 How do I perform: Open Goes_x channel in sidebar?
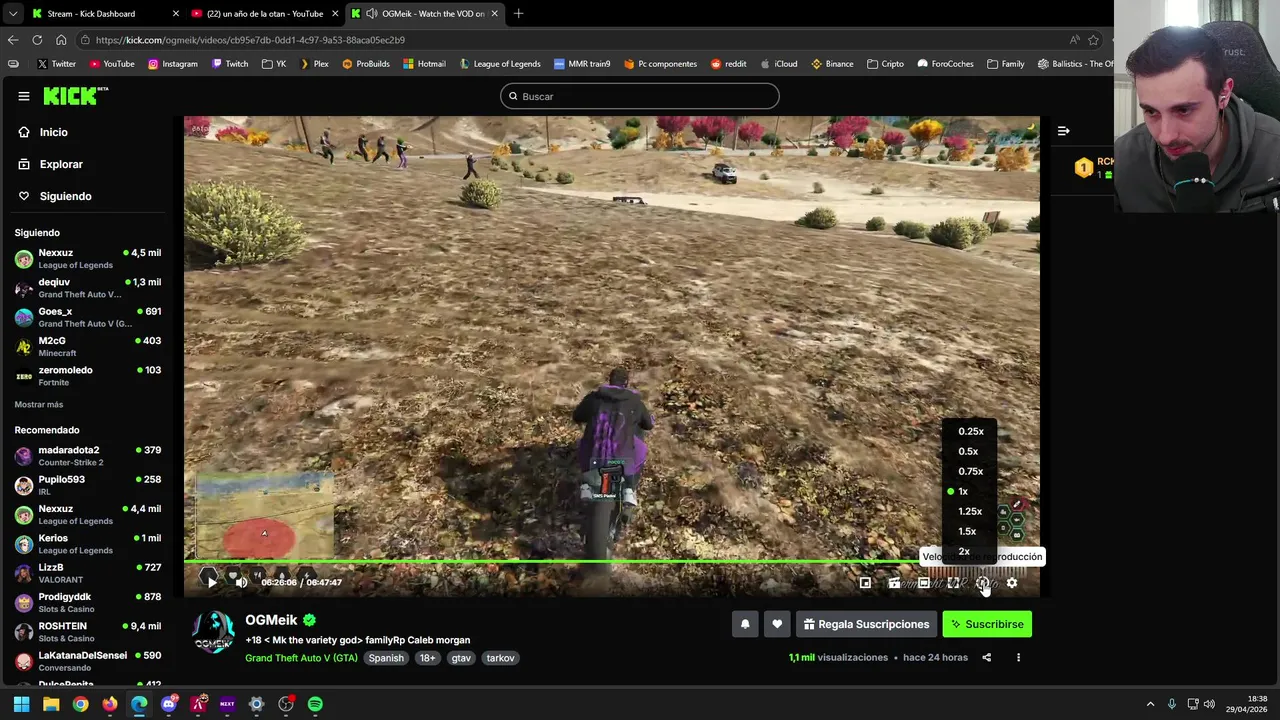(x=88, y=317)
